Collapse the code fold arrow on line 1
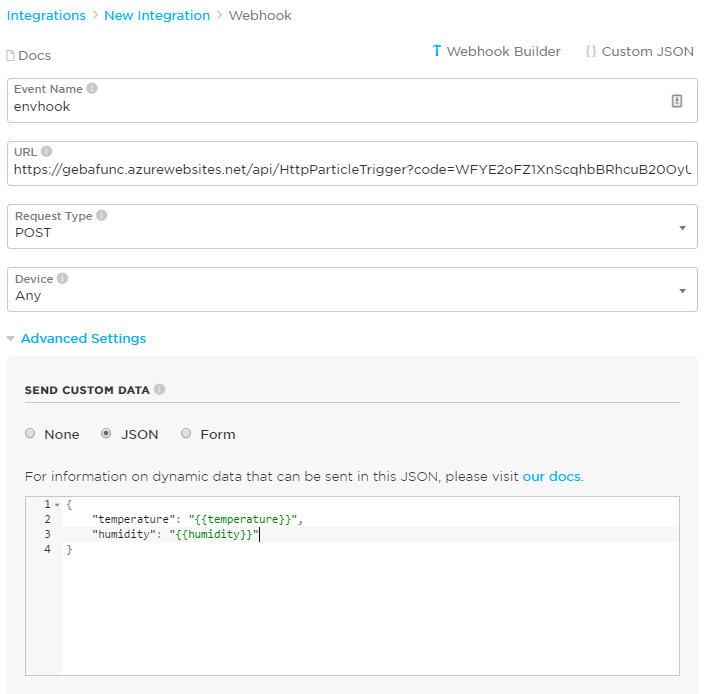Viewport: 718px width, 694px height. click(x=57, y=504)
